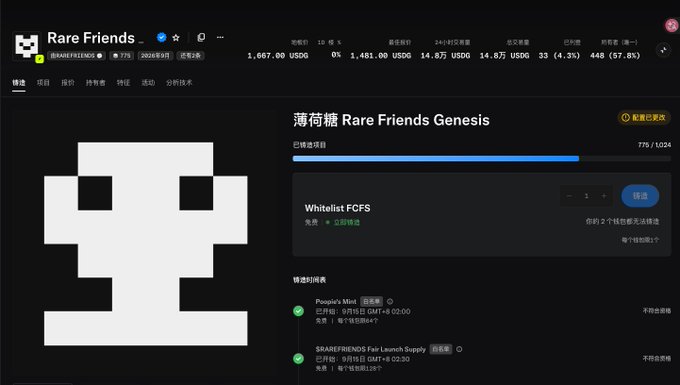Click the $RAREFRIENDS Fair Launch Supply stage name
Screen dimensions: 680x385
coord(371,349)
